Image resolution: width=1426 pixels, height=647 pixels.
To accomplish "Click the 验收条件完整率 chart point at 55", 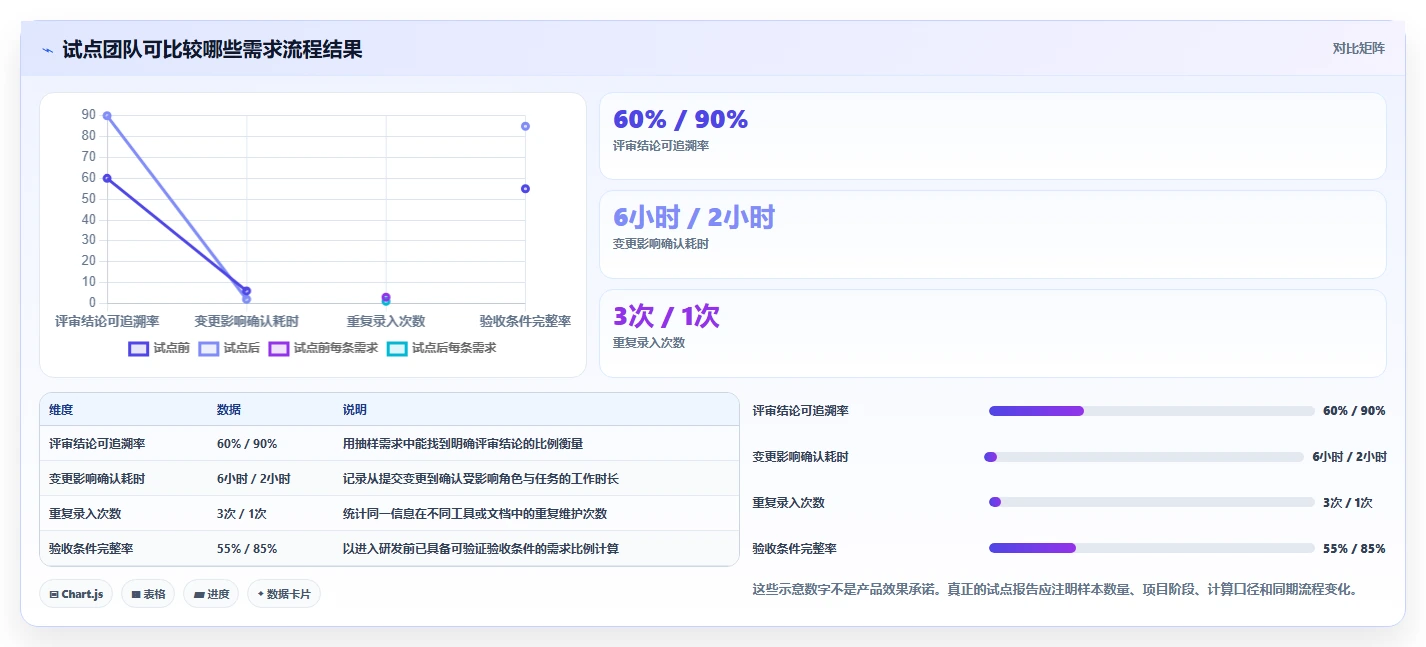I will [525, 189].
